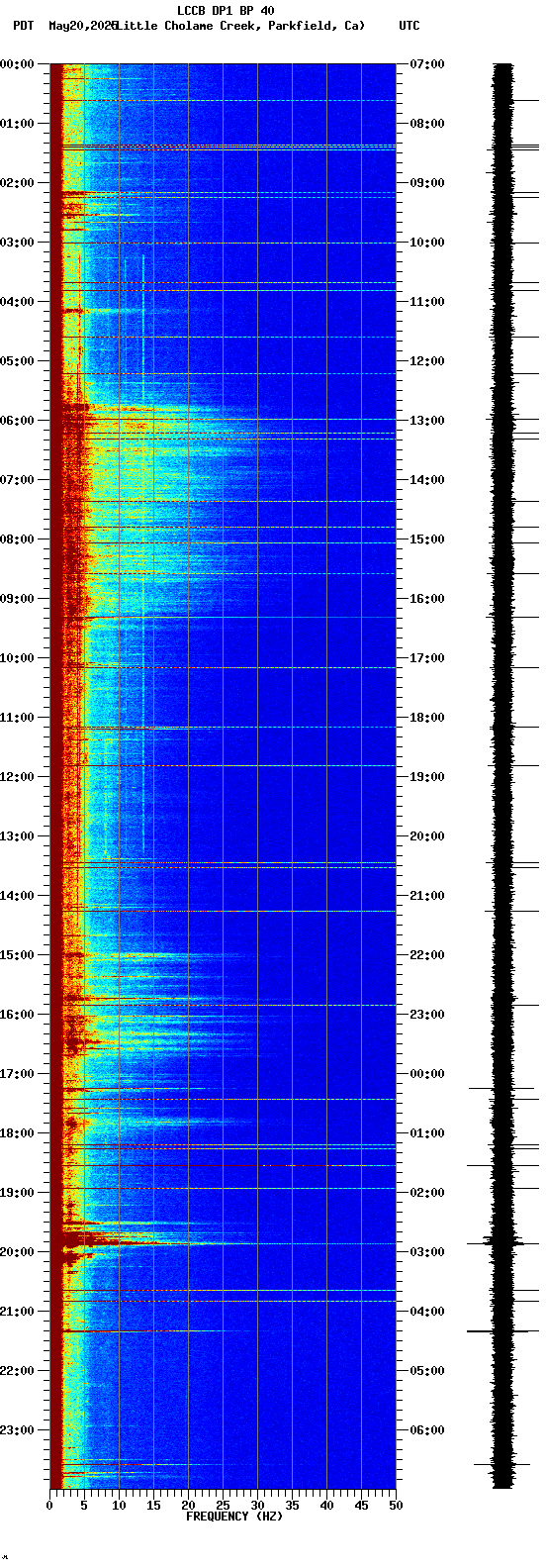546x1568 pixels.
Task: Click UTC axis label "19:00"
Action: 427,777
